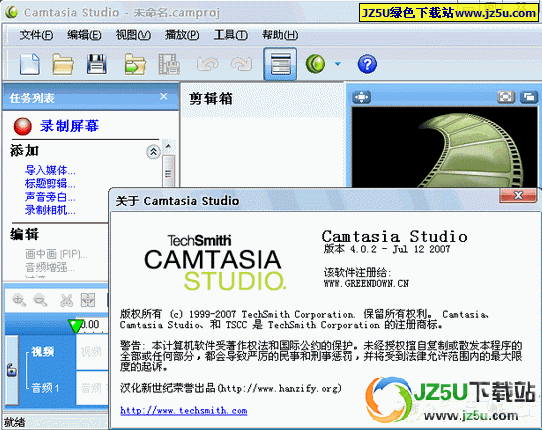Click the 剪辑箱 heading
Viewport: 542px width, 430px height.
(211, 99)
